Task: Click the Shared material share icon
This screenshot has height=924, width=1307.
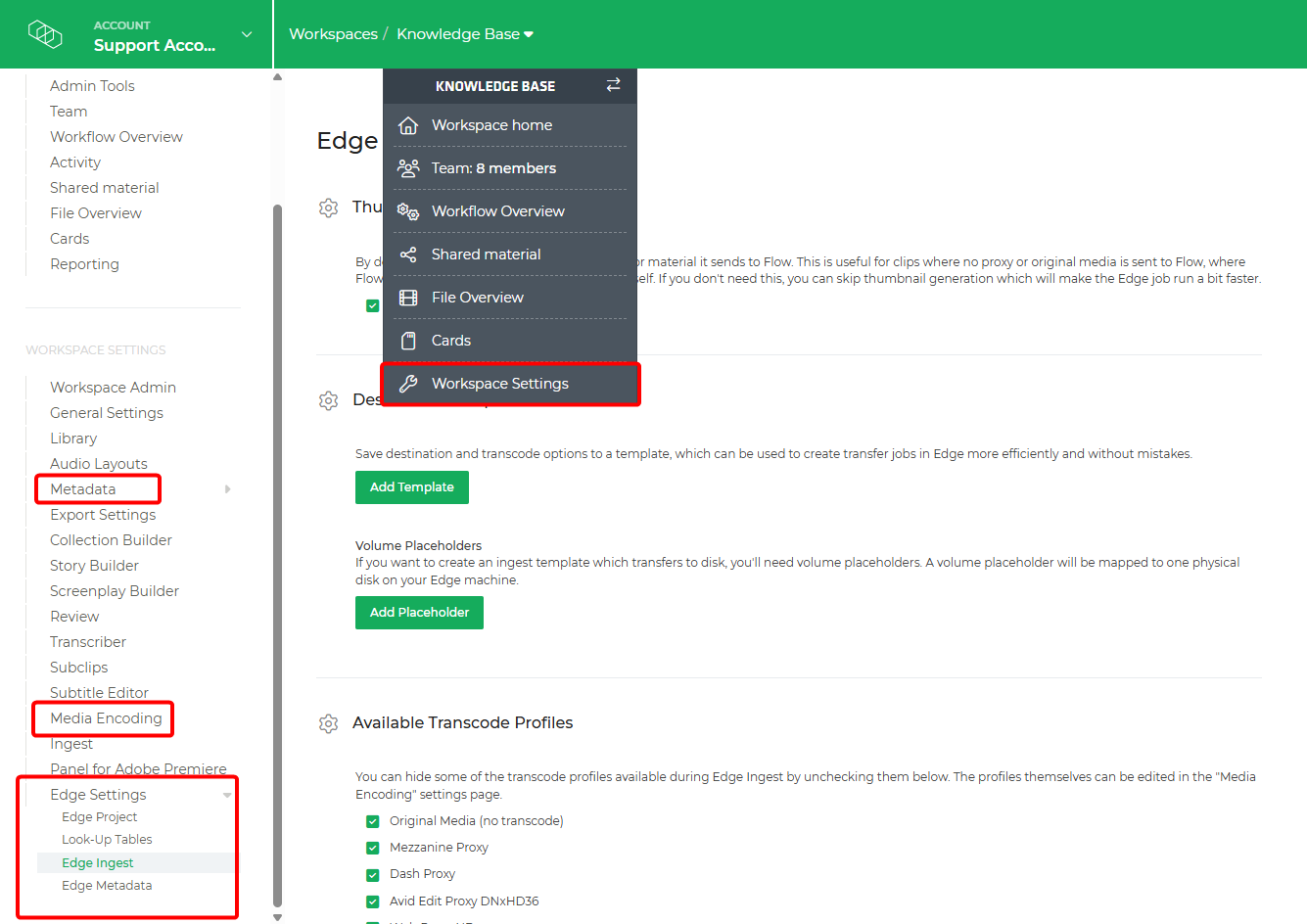Action: pos(408,254)
